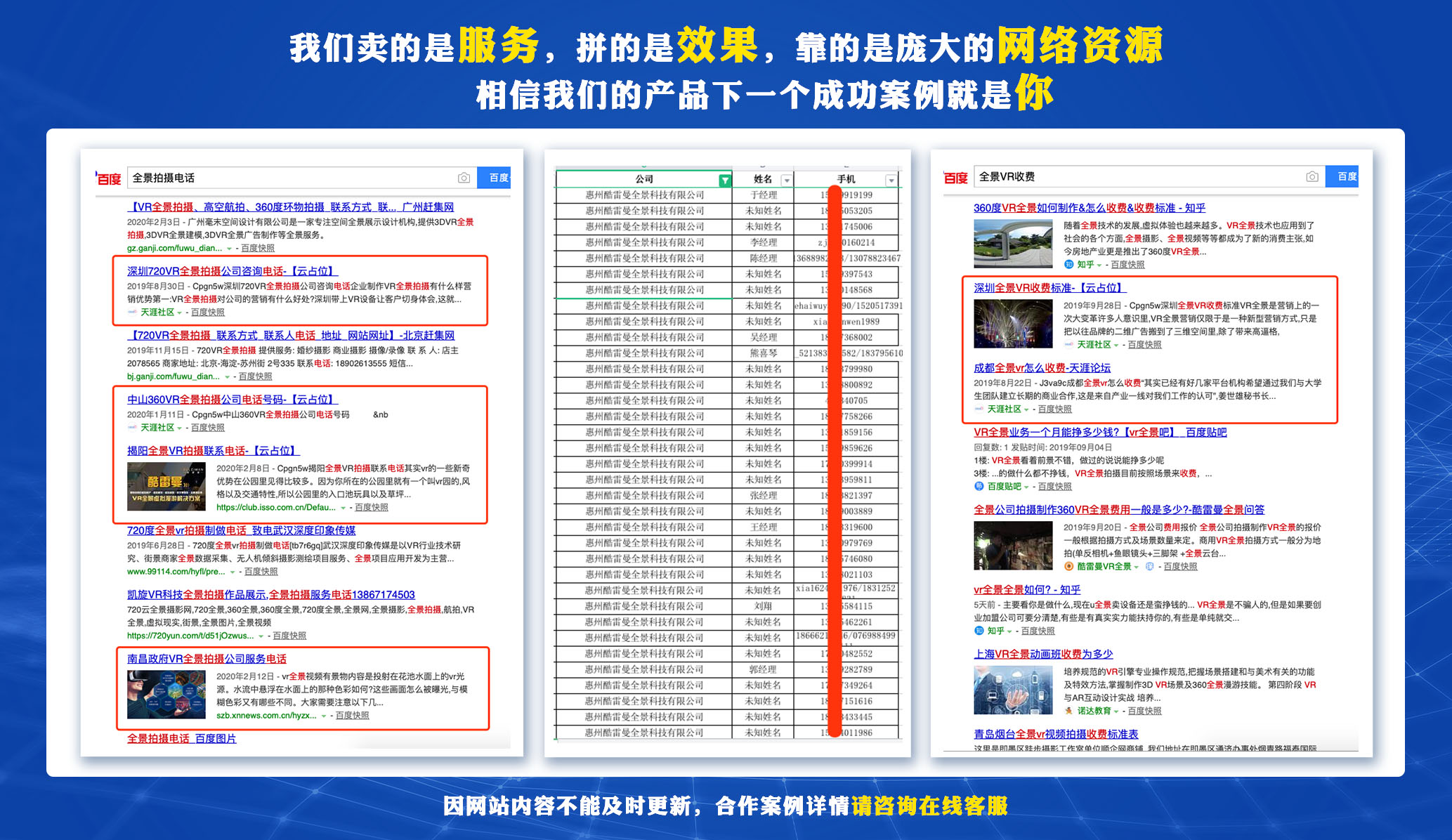Click the Baidu logo in left panel
Viewport: 1452px width, 840px height.
click(109, 178)
